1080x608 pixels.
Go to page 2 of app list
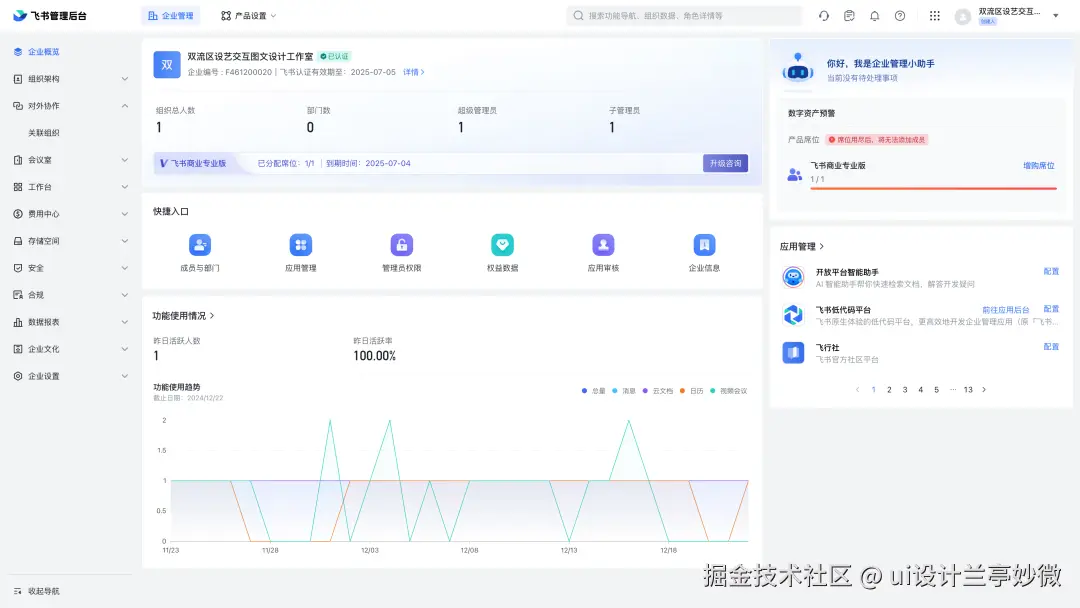point(889,390)
